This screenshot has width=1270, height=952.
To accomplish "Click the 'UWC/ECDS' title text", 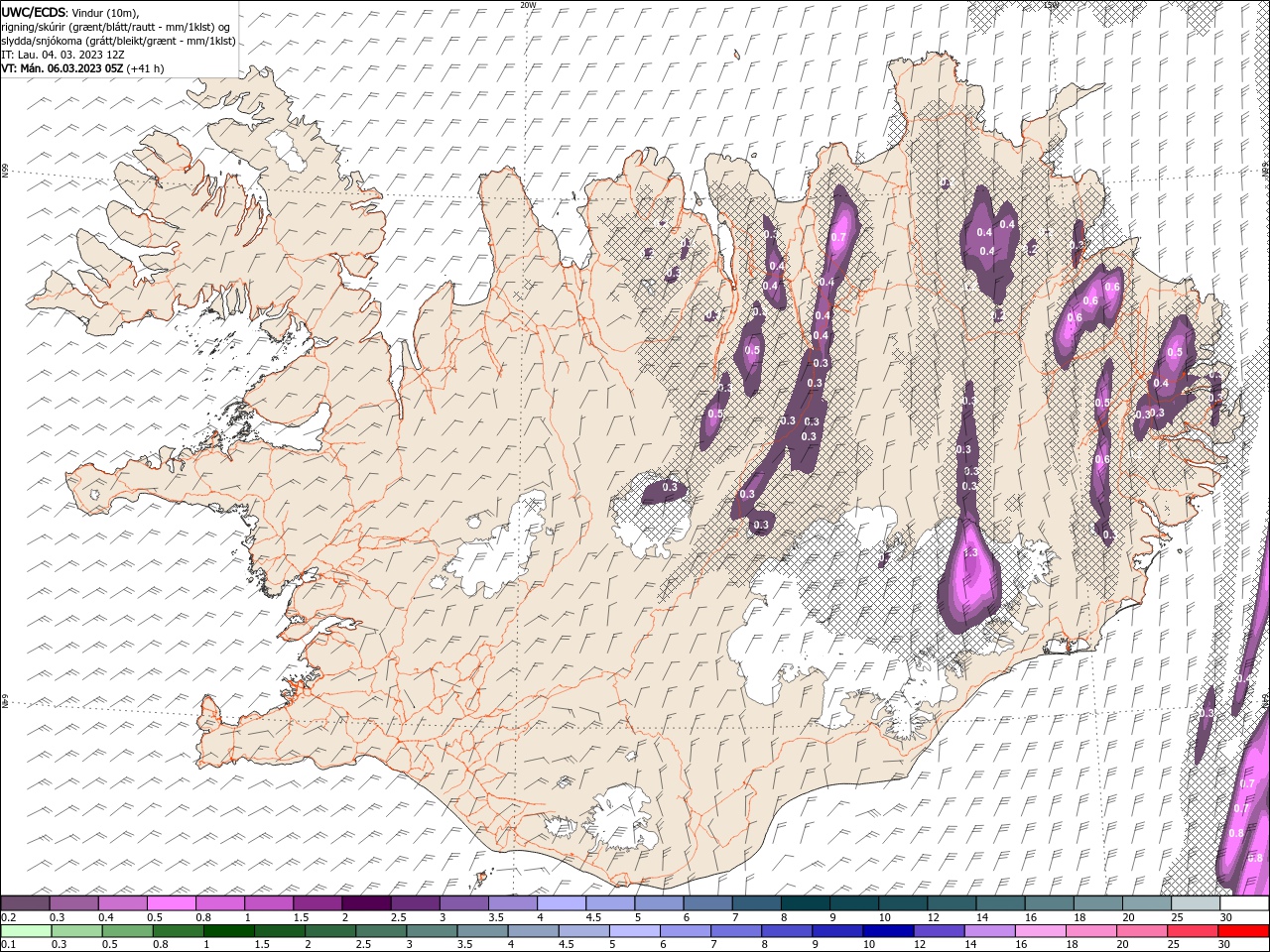I will (x=34, y=12).
